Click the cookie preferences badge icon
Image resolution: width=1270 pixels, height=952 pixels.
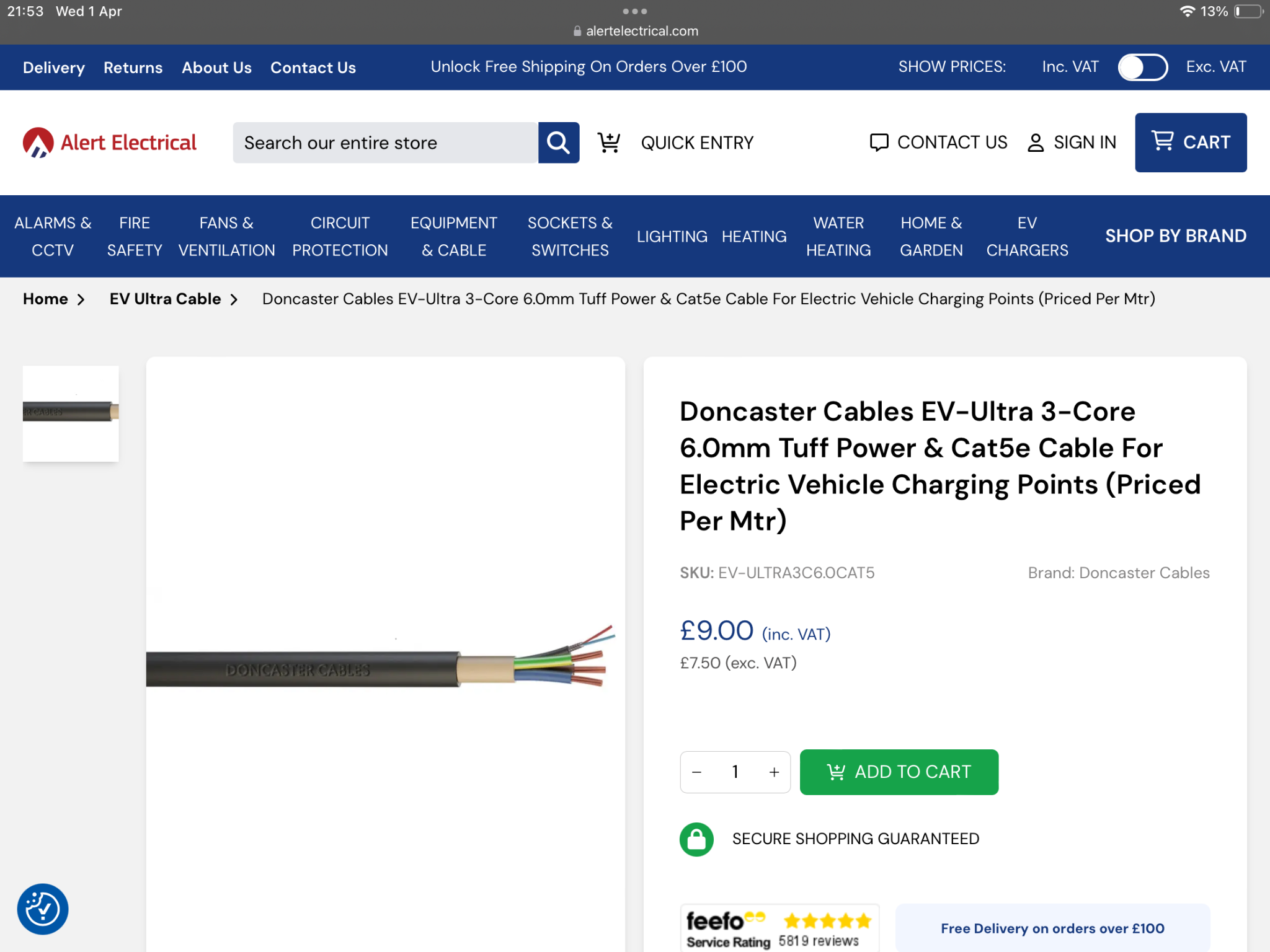[43, 909]
